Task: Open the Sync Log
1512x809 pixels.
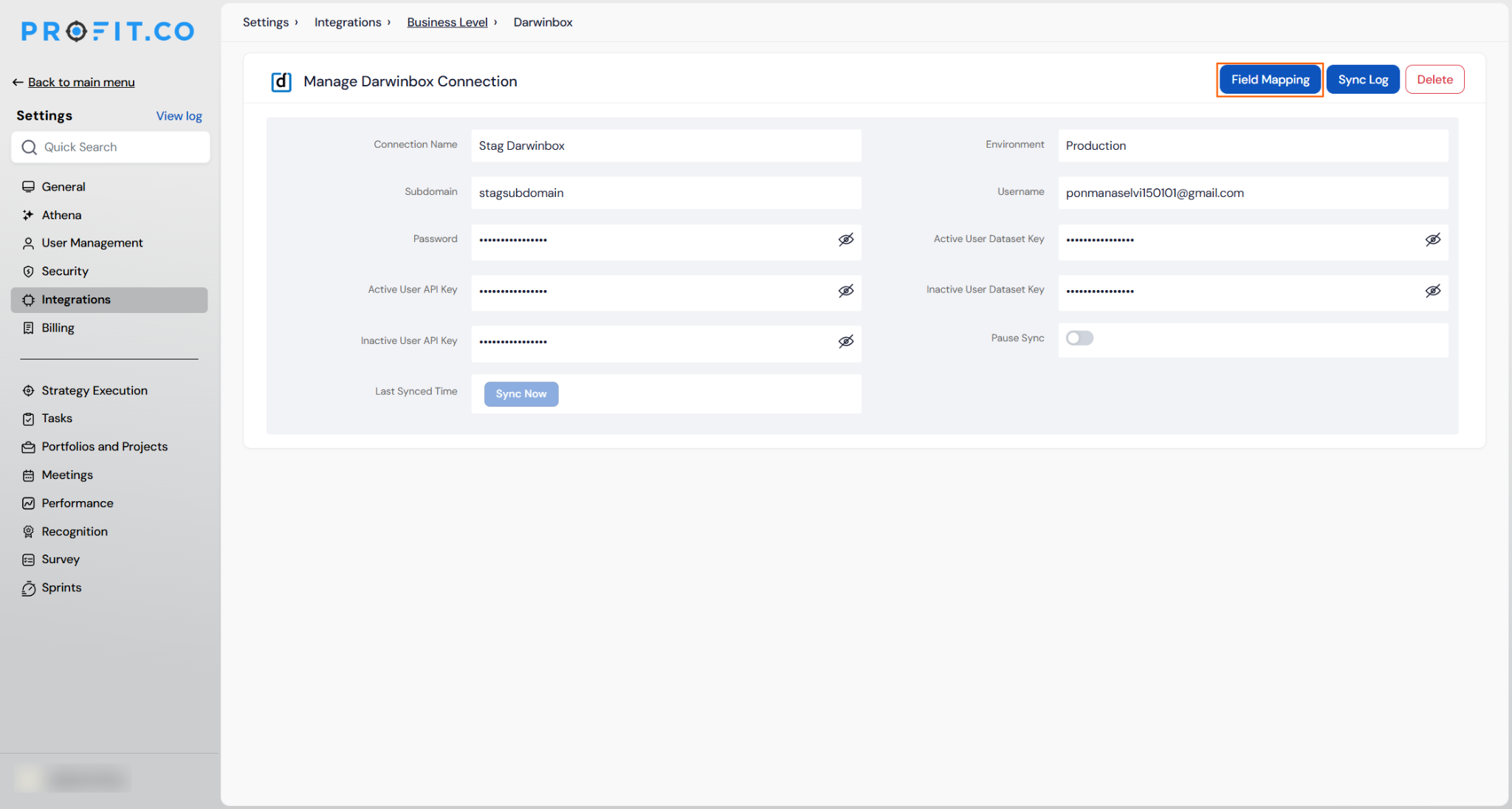Action: pyautogui.click(x=1363, y=80)
